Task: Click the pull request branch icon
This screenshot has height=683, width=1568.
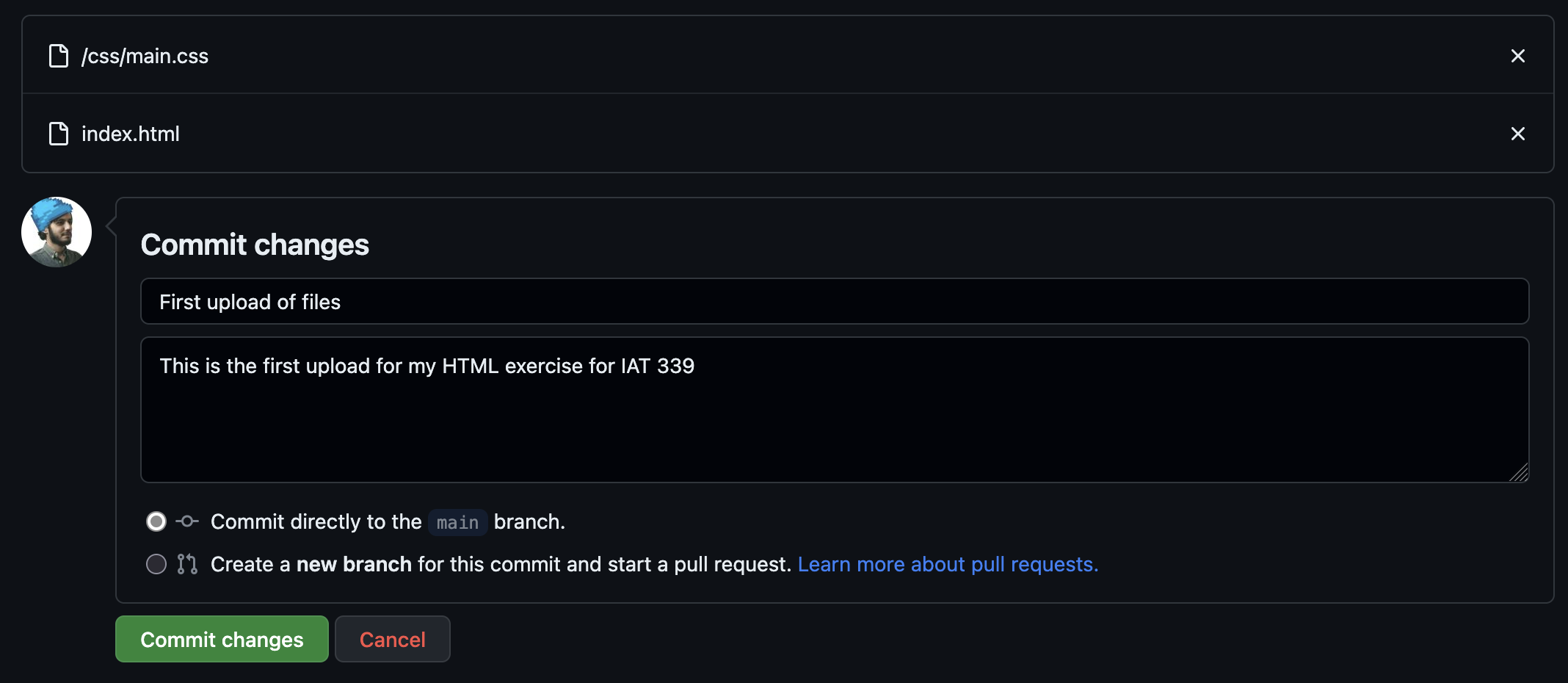Action: 186,564
